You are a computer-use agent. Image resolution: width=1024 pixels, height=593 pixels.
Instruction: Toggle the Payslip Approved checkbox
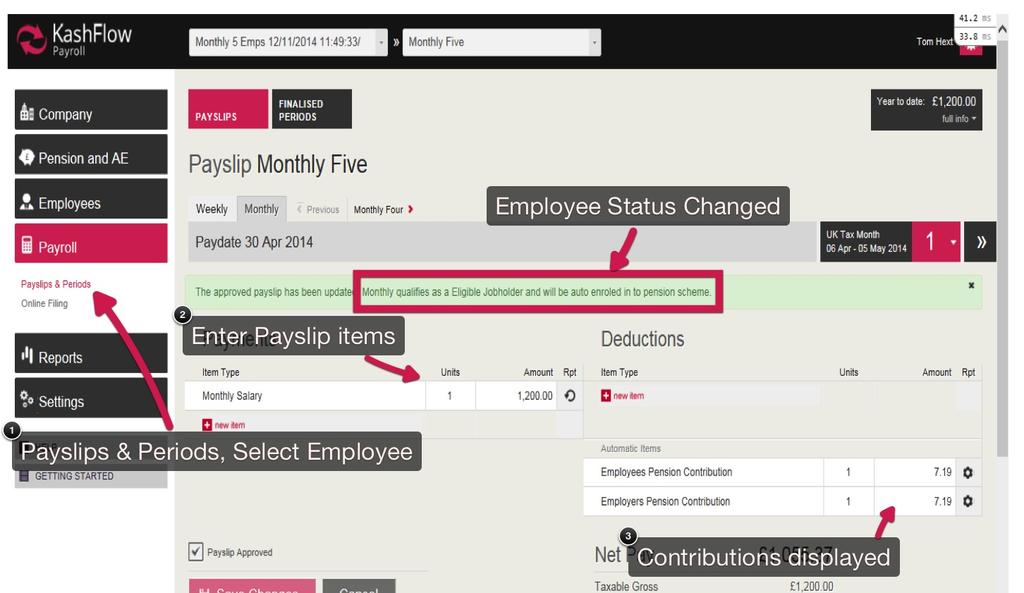click(196, 551)
